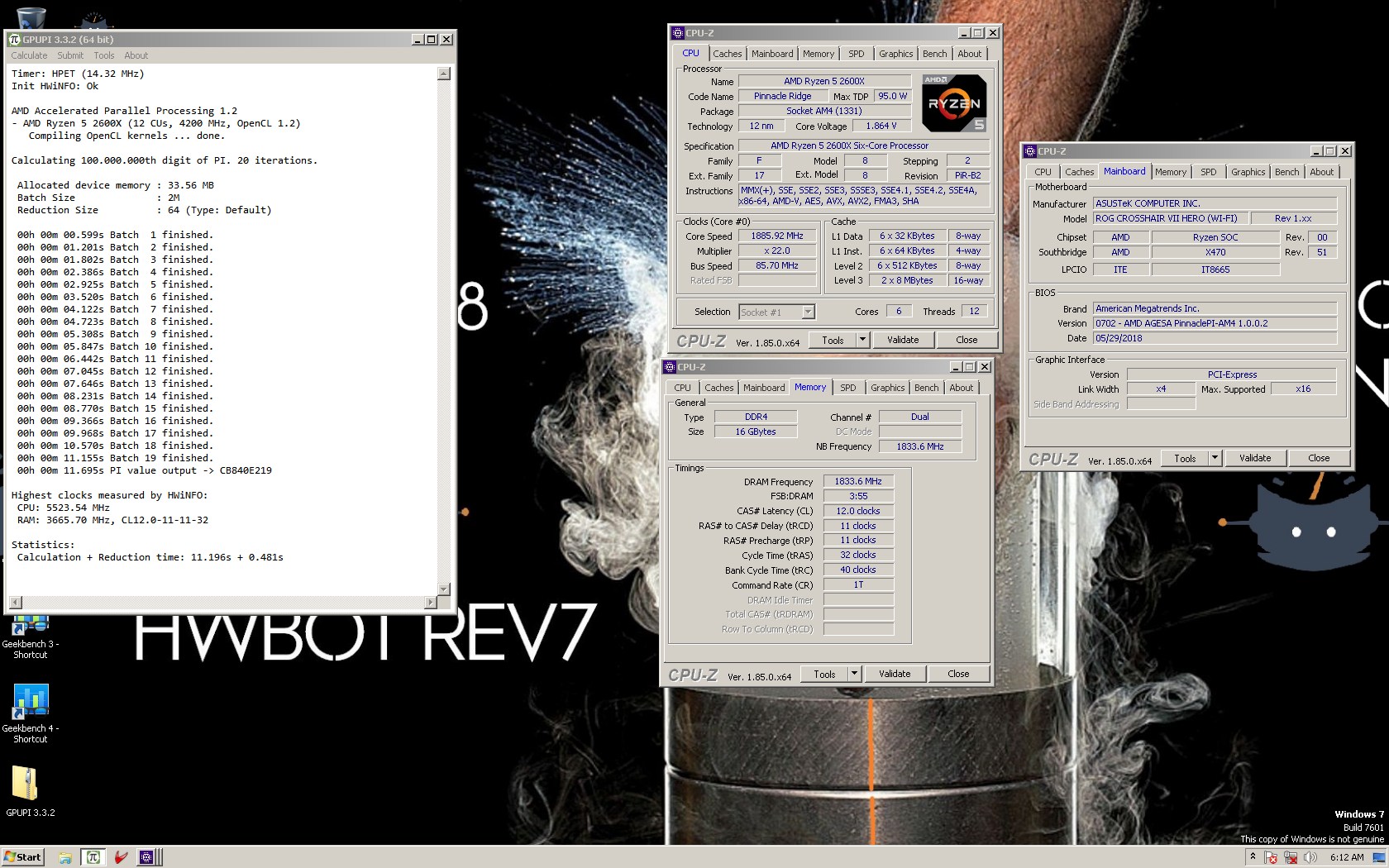
Task: Select the GPUPI pi icon in taskbar
Action: tap(93, 857)
